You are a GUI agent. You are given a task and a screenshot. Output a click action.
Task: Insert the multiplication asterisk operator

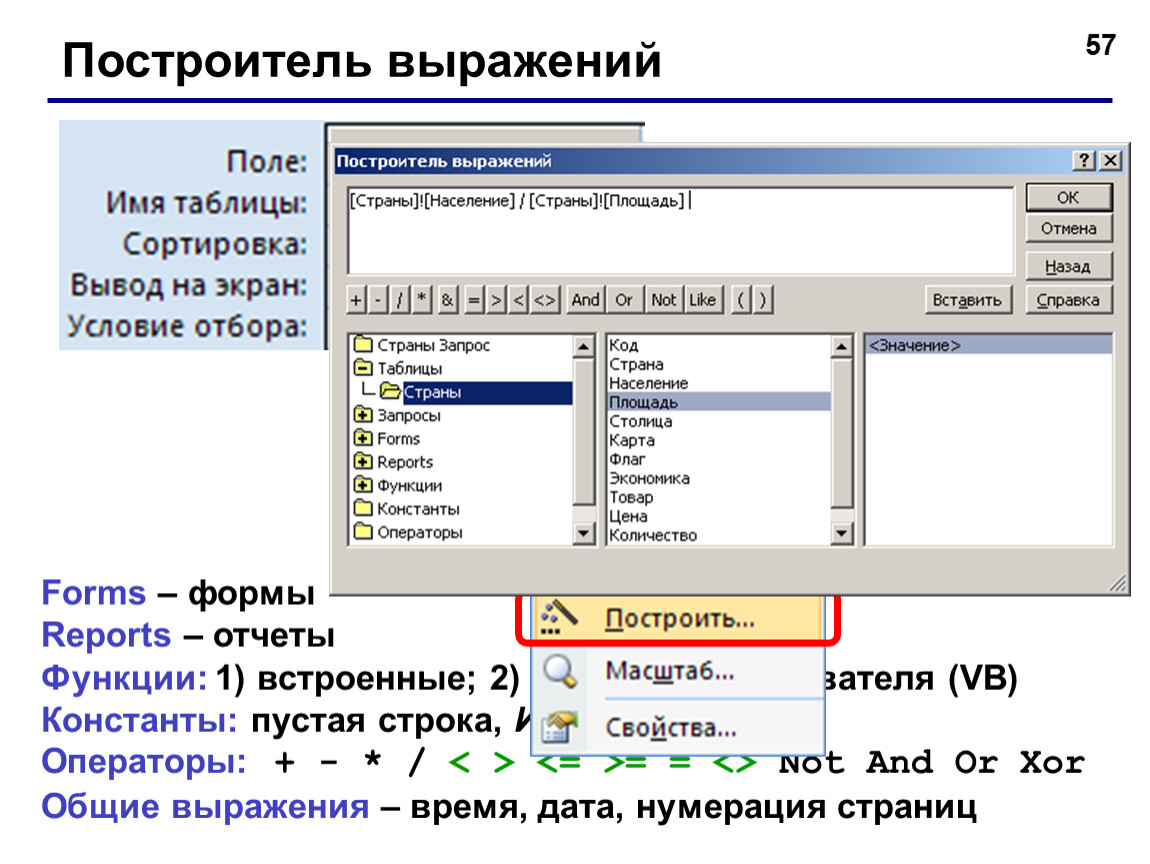coord(422,300)
